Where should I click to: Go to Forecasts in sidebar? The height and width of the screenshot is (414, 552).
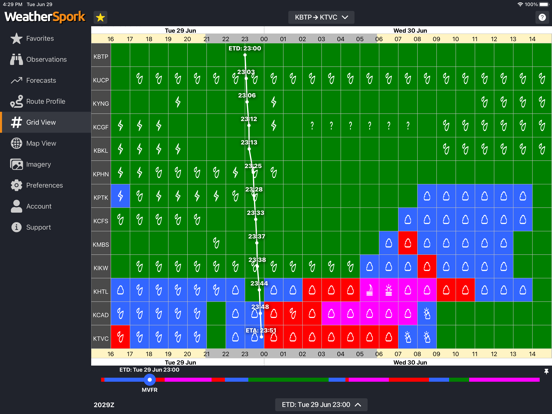coord(45,80)
